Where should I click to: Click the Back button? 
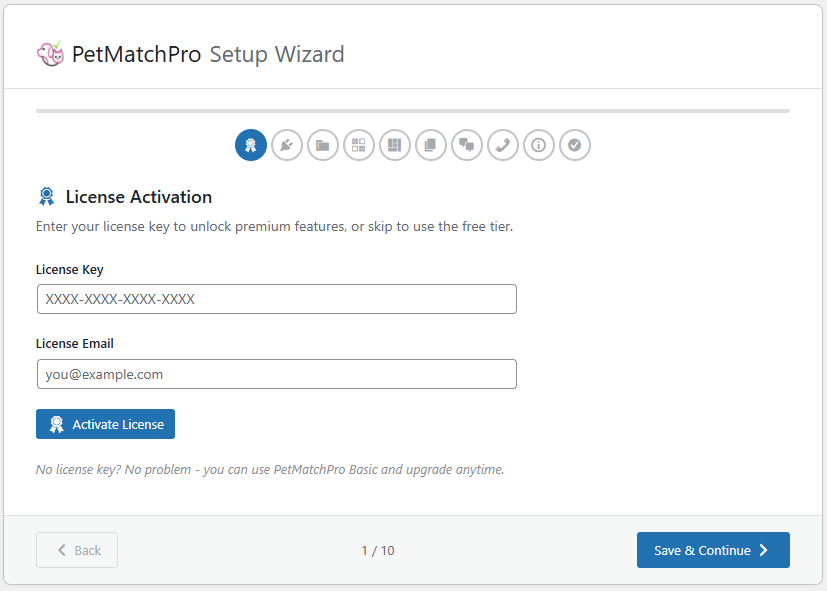click(77, 550)
